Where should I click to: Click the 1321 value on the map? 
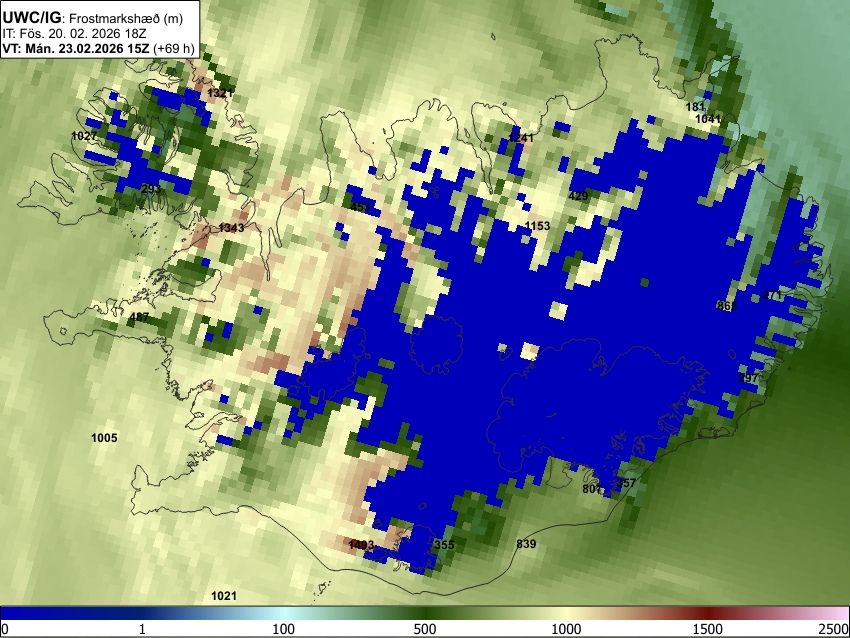point(220,93)
